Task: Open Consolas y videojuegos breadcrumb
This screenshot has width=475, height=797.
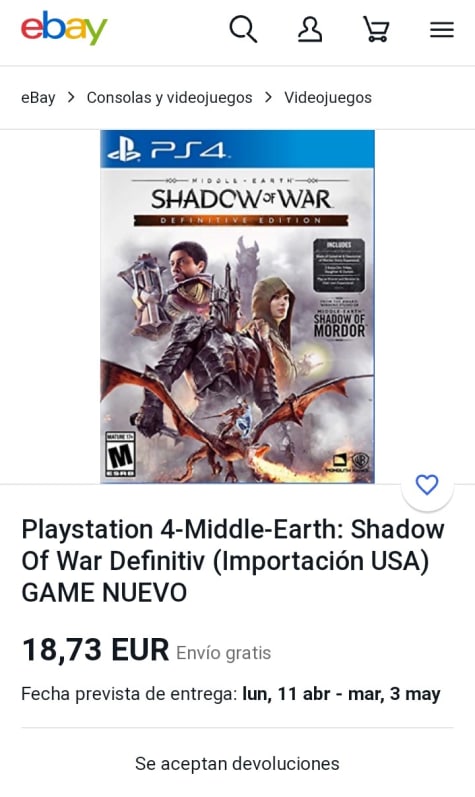Action: [x=169, y=98]
